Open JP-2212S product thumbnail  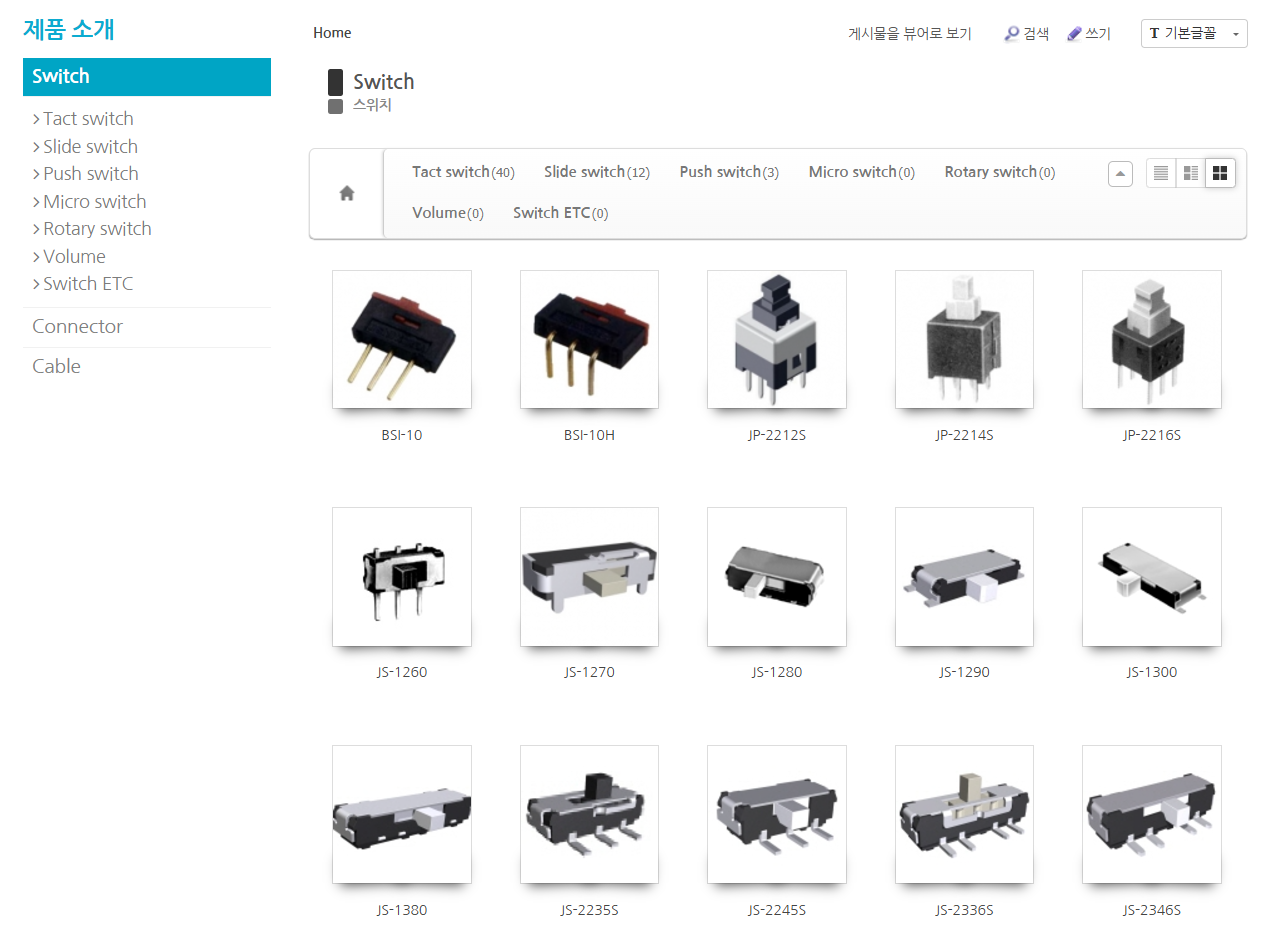click(x=777, y=339)
